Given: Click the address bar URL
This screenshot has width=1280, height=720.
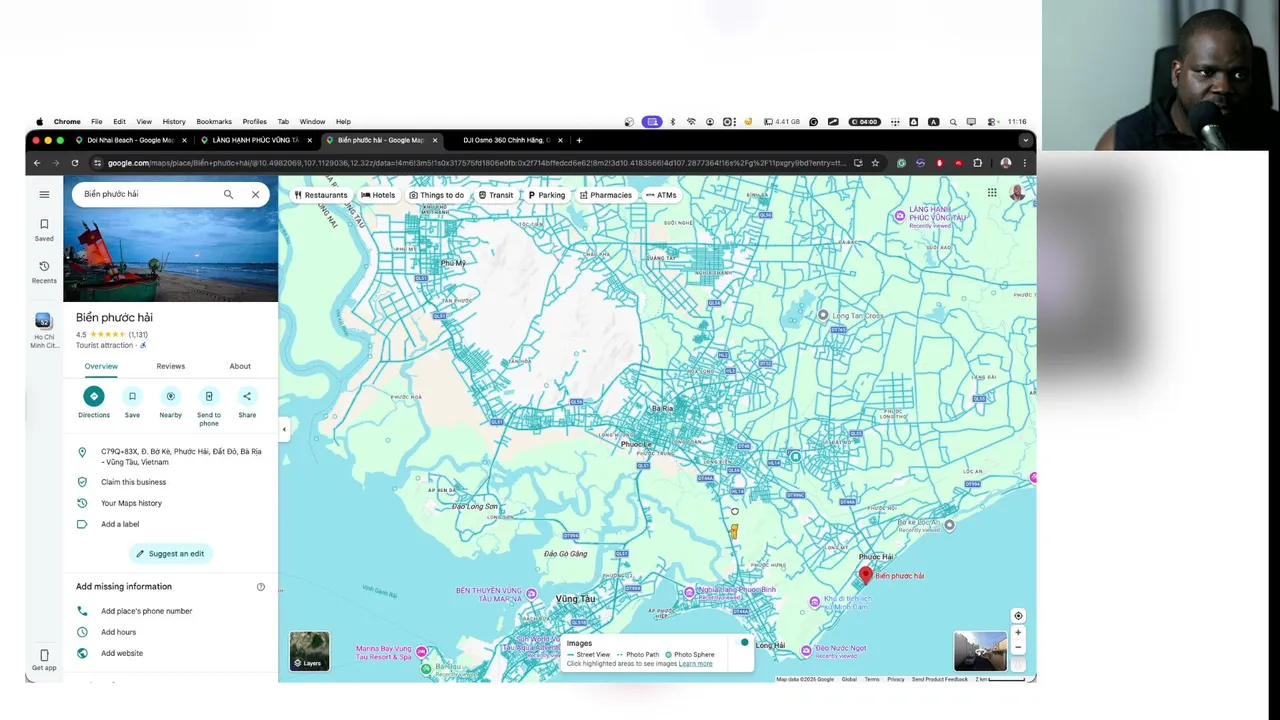Looking at the screenshot, I should (476, 163).
